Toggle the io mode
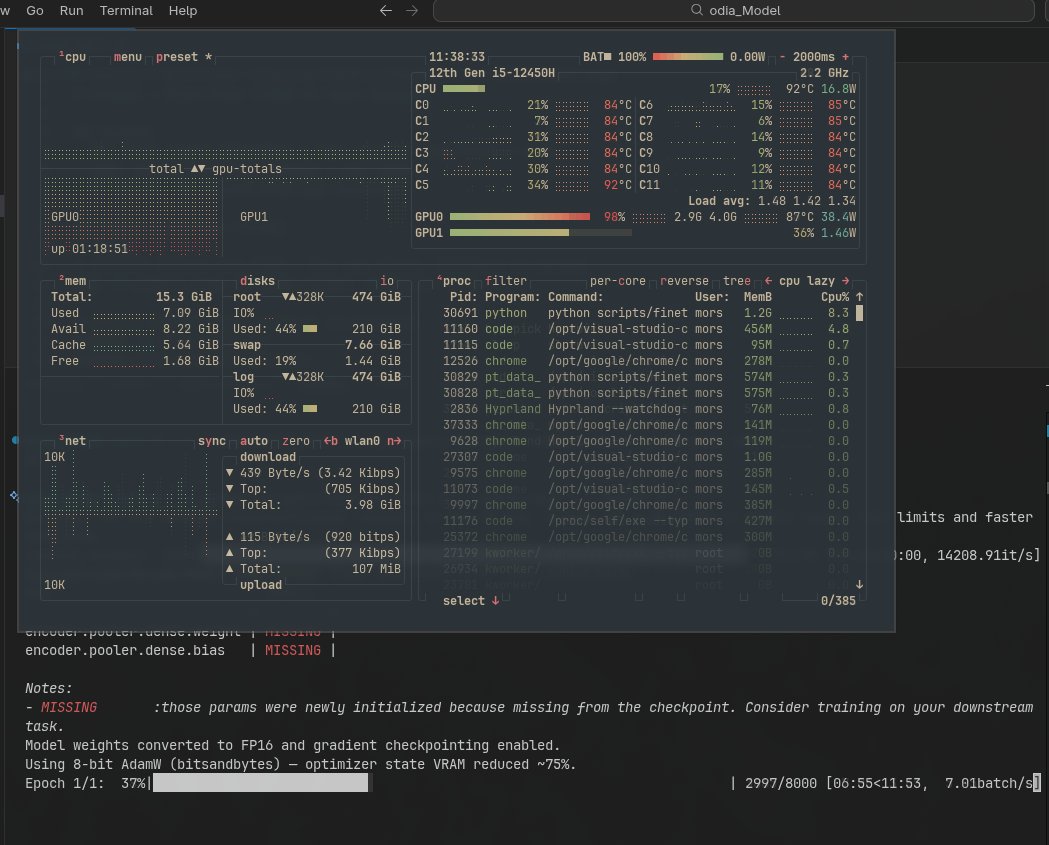 point(387,281)
